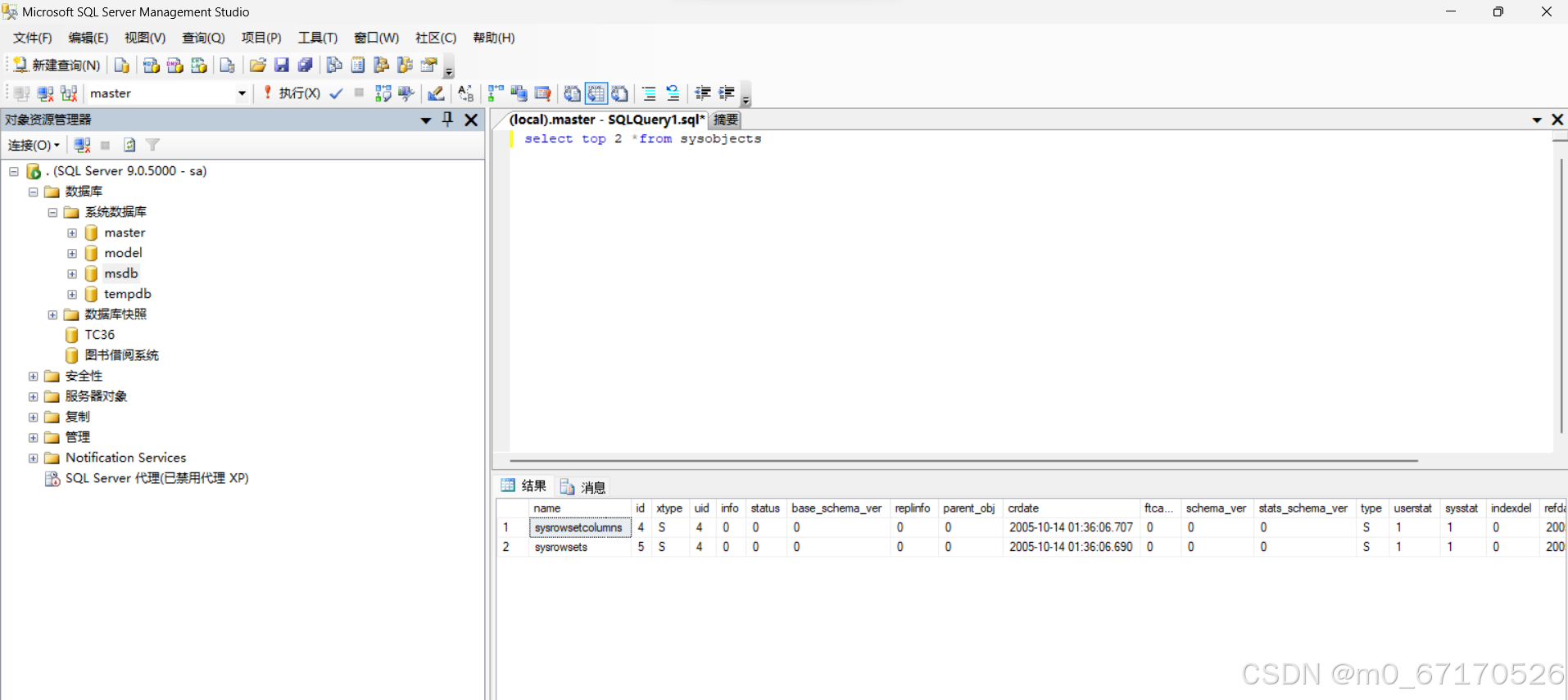Uncomment the selected lines
This screenshot has width=1568, height=700.
pos(673,93)
